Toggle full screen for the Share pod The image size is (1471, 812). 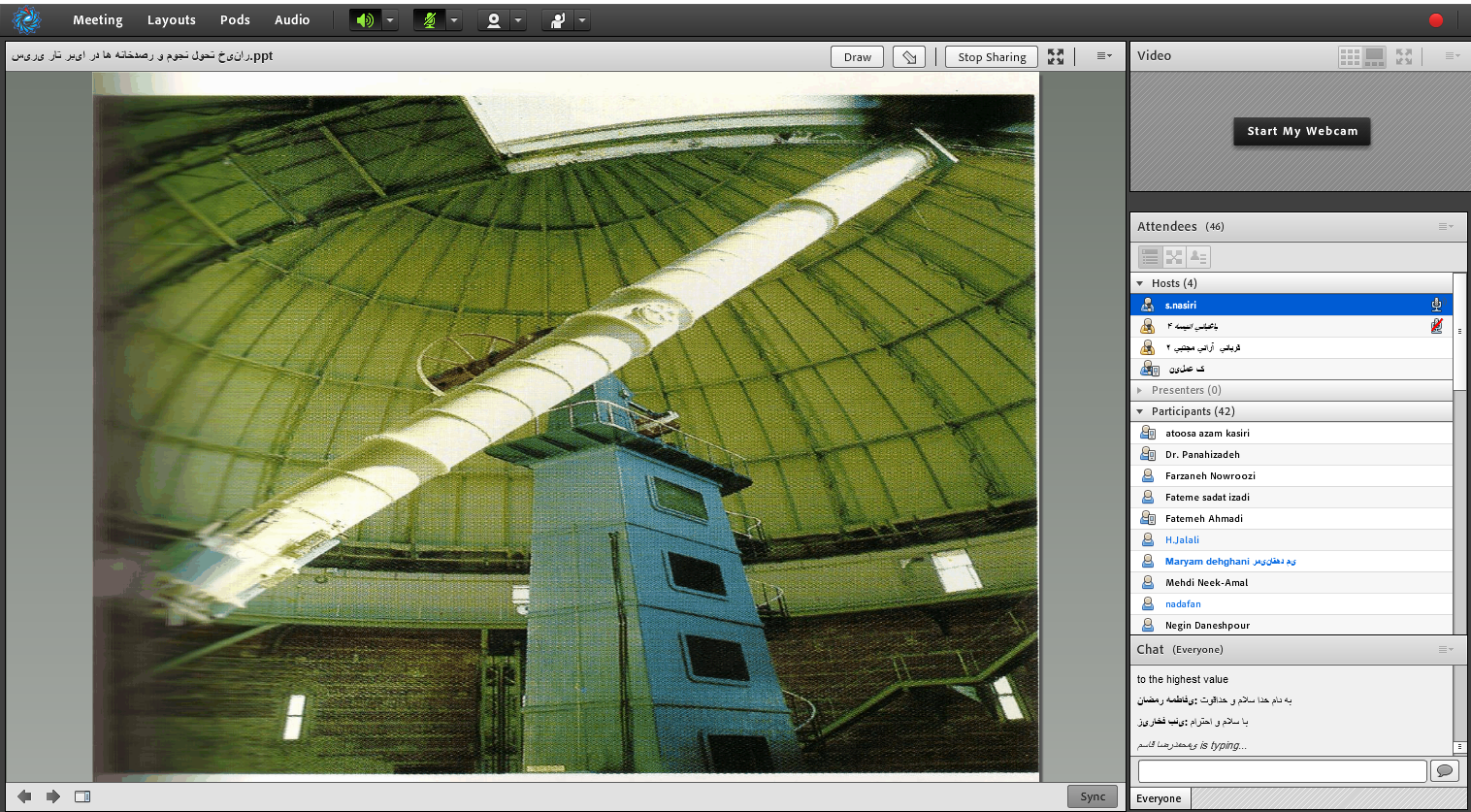pos(1056,57)
